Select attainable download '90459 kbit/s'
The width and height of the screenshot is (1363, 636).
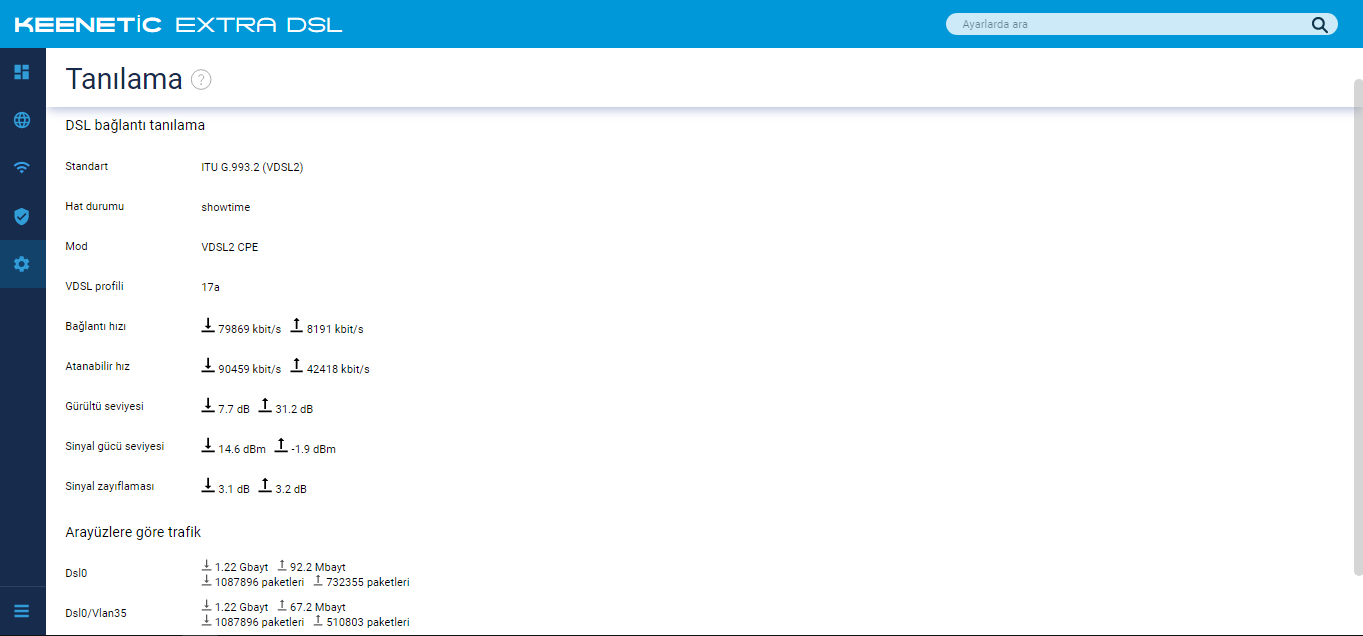pyautogui.click(x=249, y=369)
